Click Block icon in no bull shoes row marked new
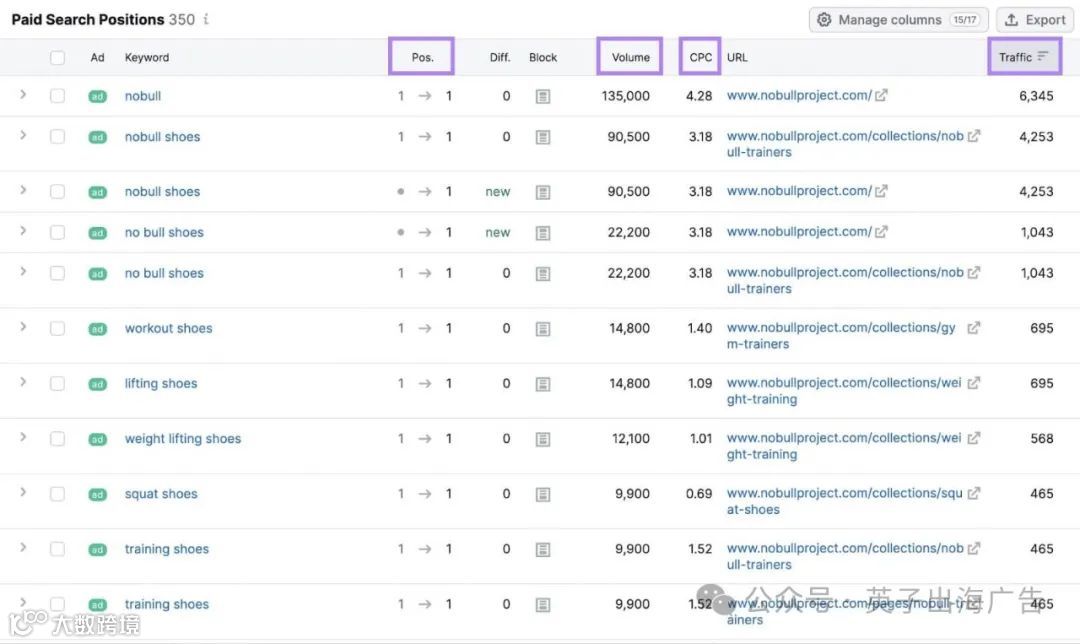Screen dimensions: 1080x644 [543, 233]
